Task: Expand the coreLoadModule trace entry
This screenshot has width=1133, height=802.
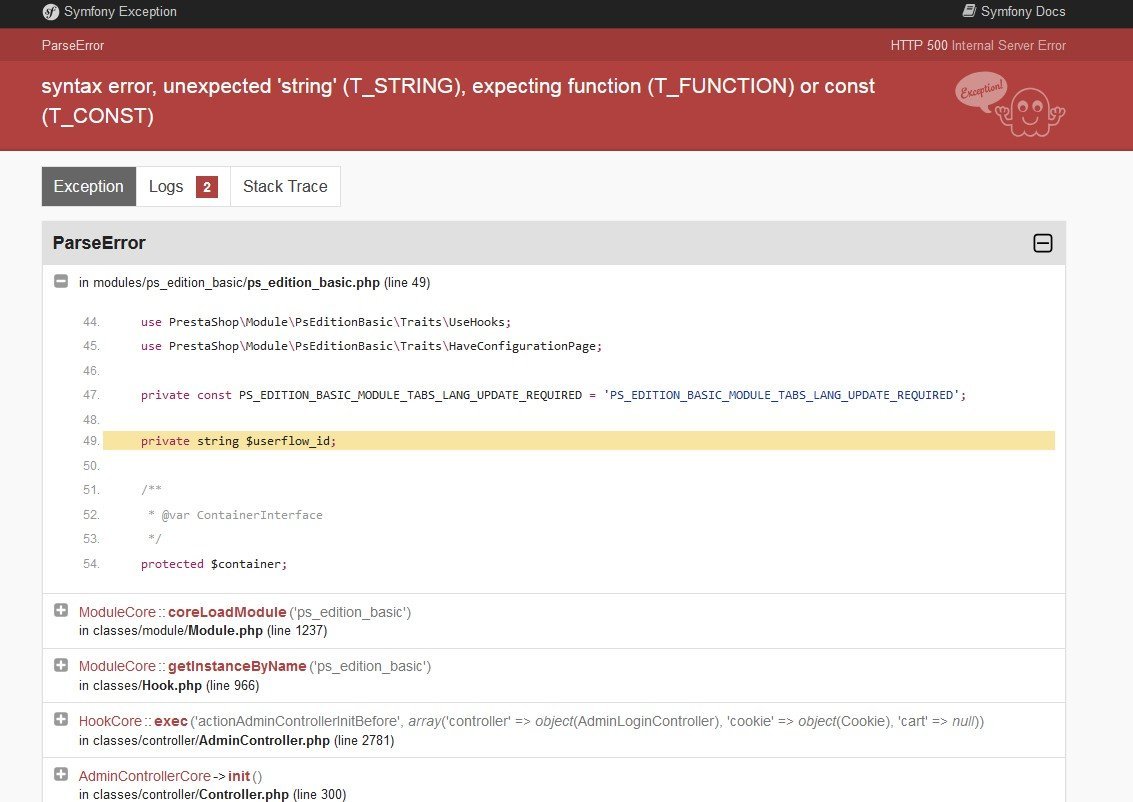Action: point(61,611)
